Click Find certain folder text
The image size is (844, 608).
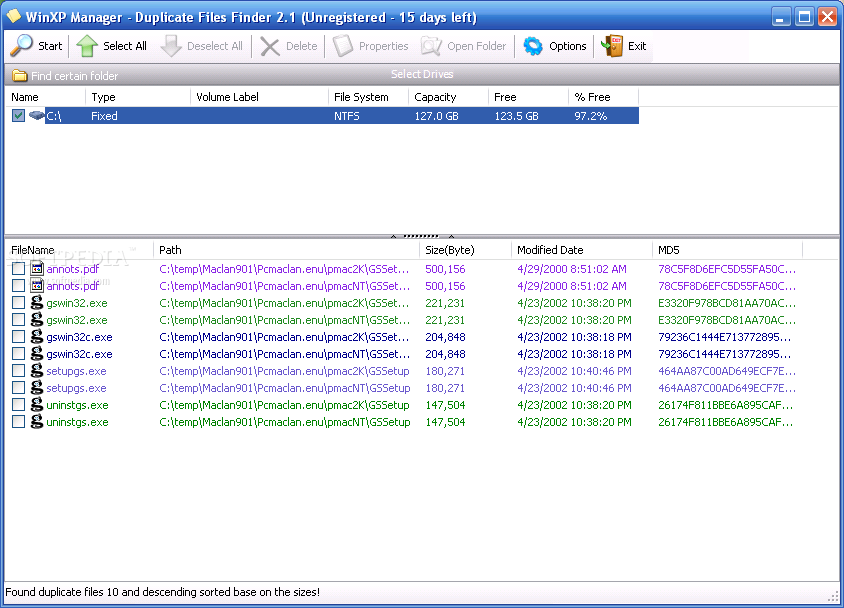(x=74, y=76)
